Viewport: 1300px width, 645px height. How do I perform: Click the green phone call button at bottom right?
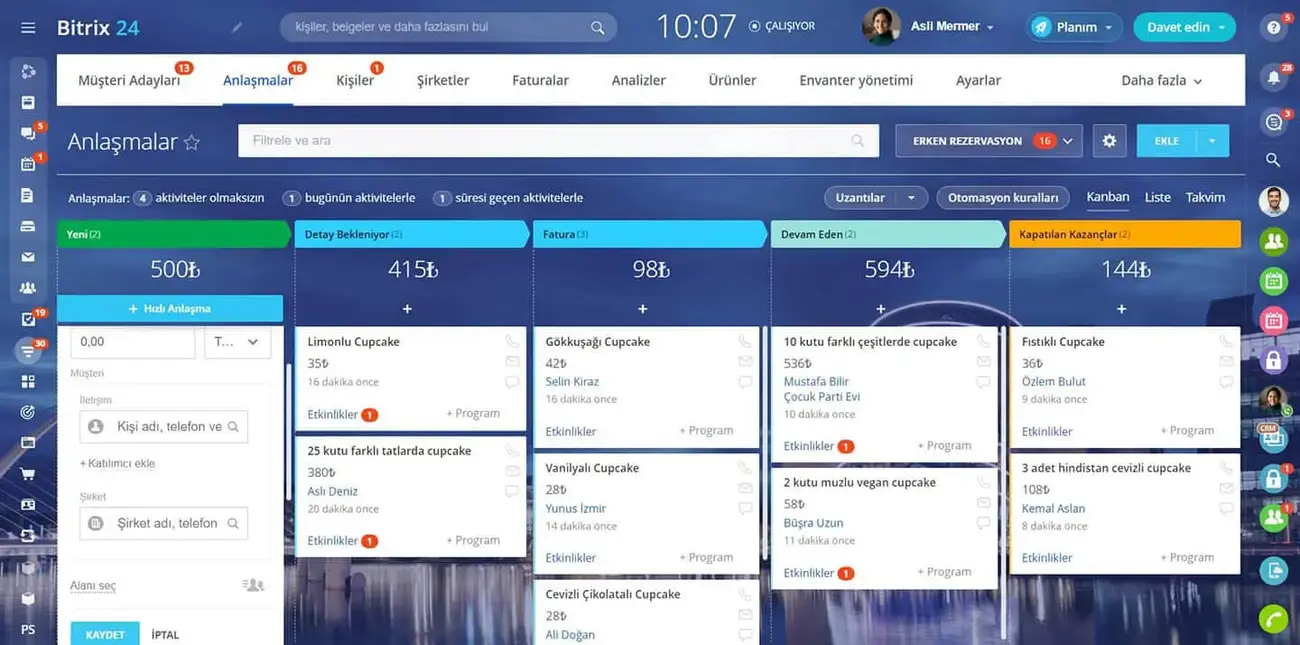click(x=1273, y=619)
